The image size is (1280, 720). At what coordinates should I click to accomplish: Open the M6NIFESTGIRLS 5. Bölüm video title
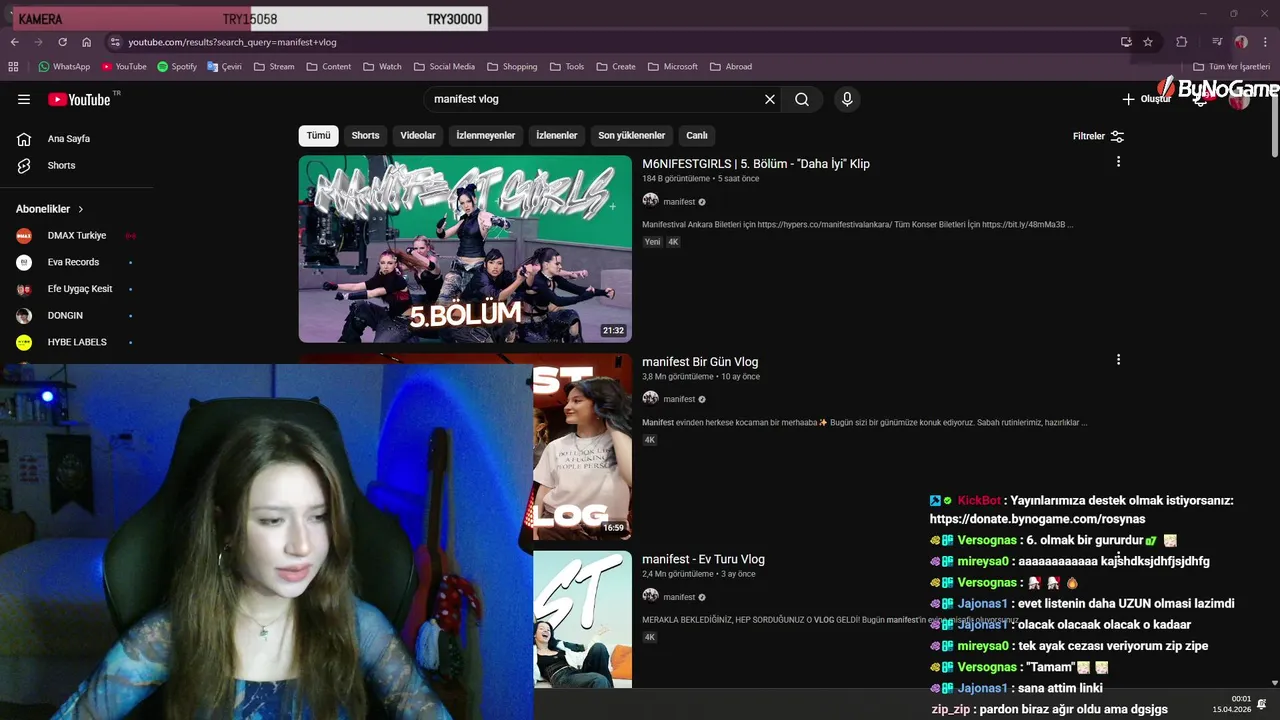tap(756, 164)
